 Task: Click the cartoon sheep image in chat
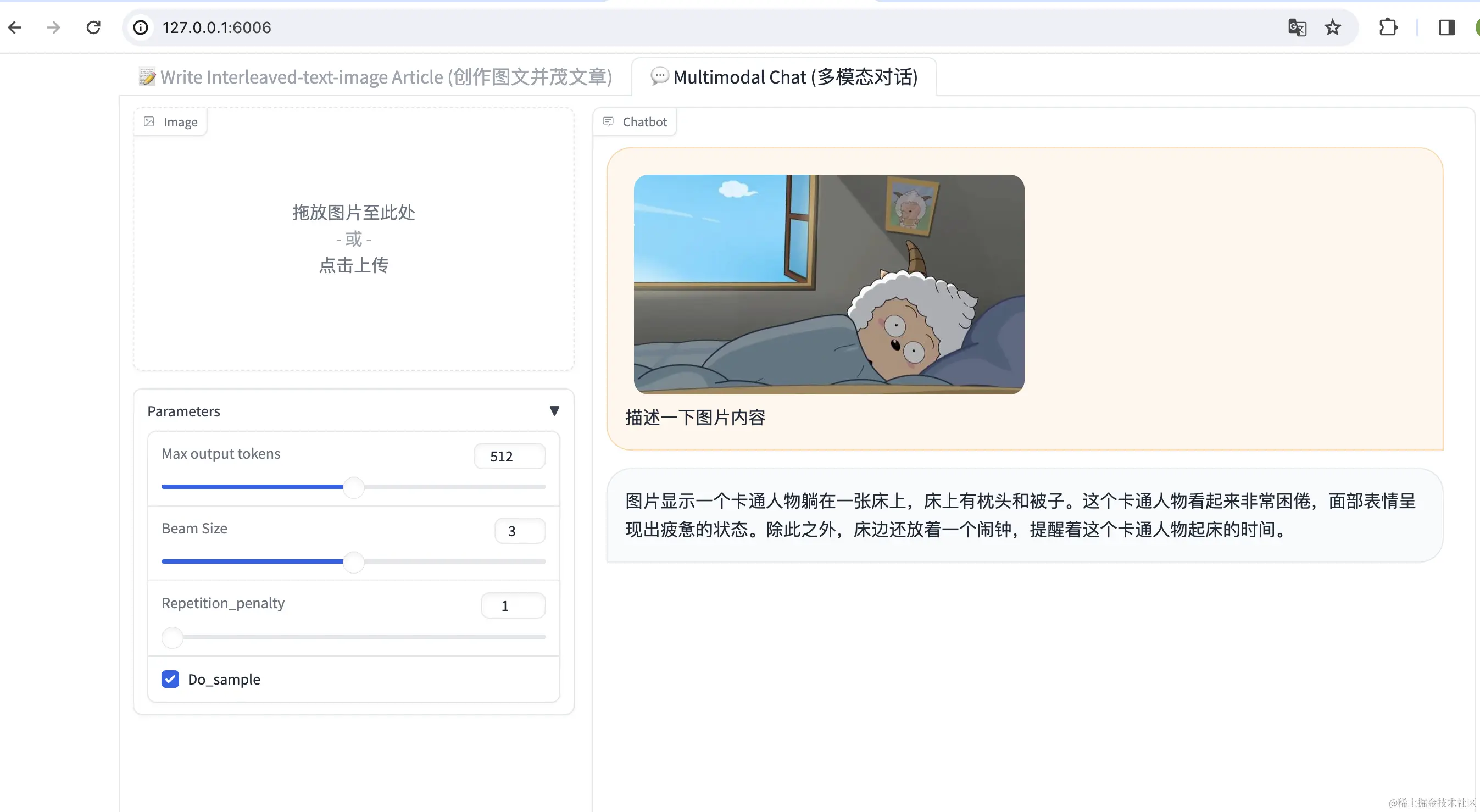tap(828, 284)
